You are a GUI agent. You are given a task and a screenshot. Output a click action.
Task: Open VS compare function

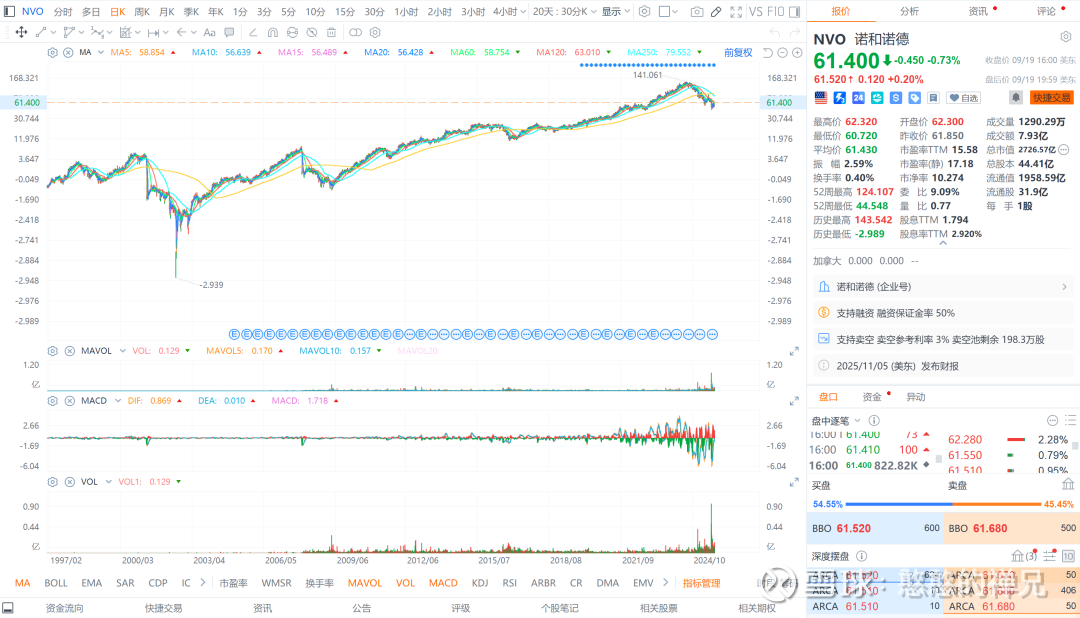coord(756,12)
